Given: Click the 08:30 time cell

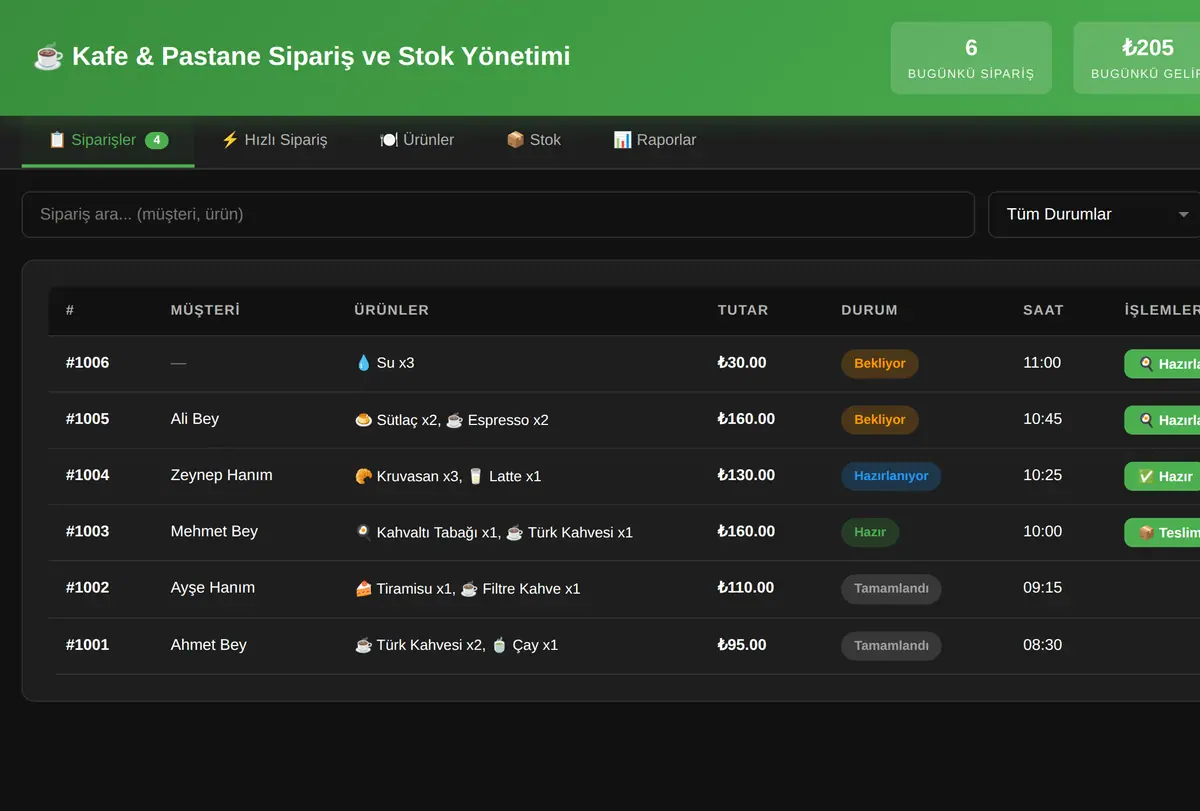Looking at the screenshot, I should 1042,645.
